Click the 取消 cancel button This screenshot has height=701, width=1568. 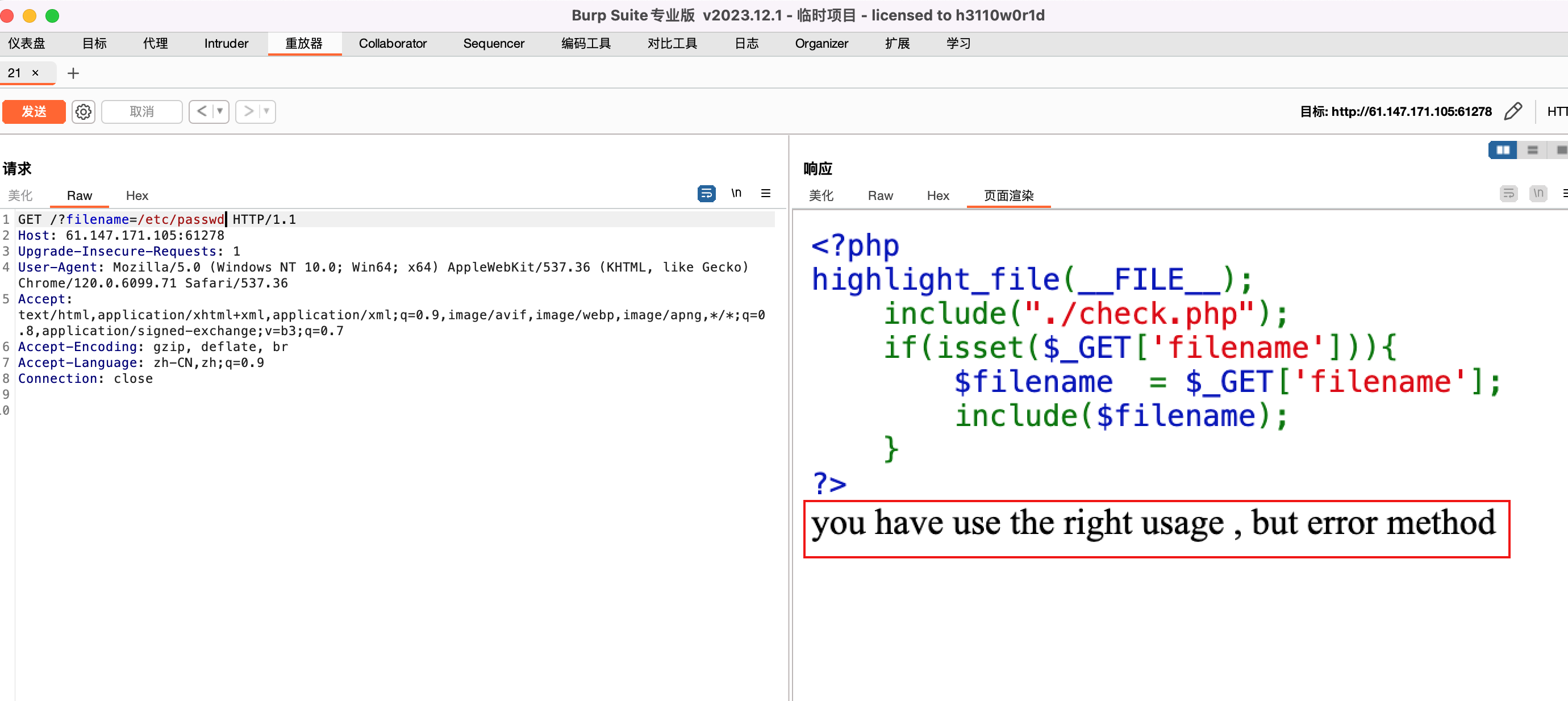142,111
